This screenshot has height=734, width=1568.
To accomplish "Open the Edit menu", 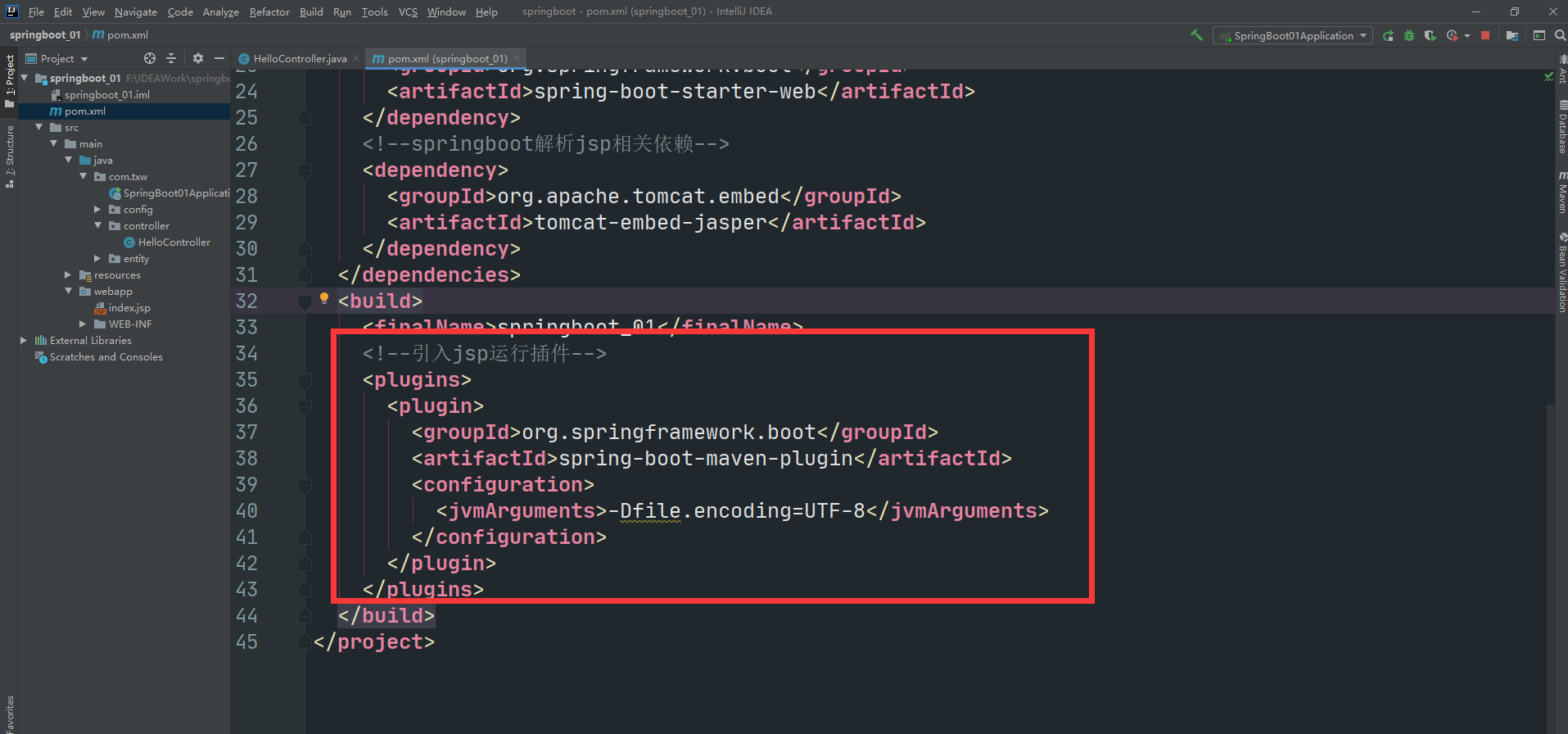I will pos(63,11).
